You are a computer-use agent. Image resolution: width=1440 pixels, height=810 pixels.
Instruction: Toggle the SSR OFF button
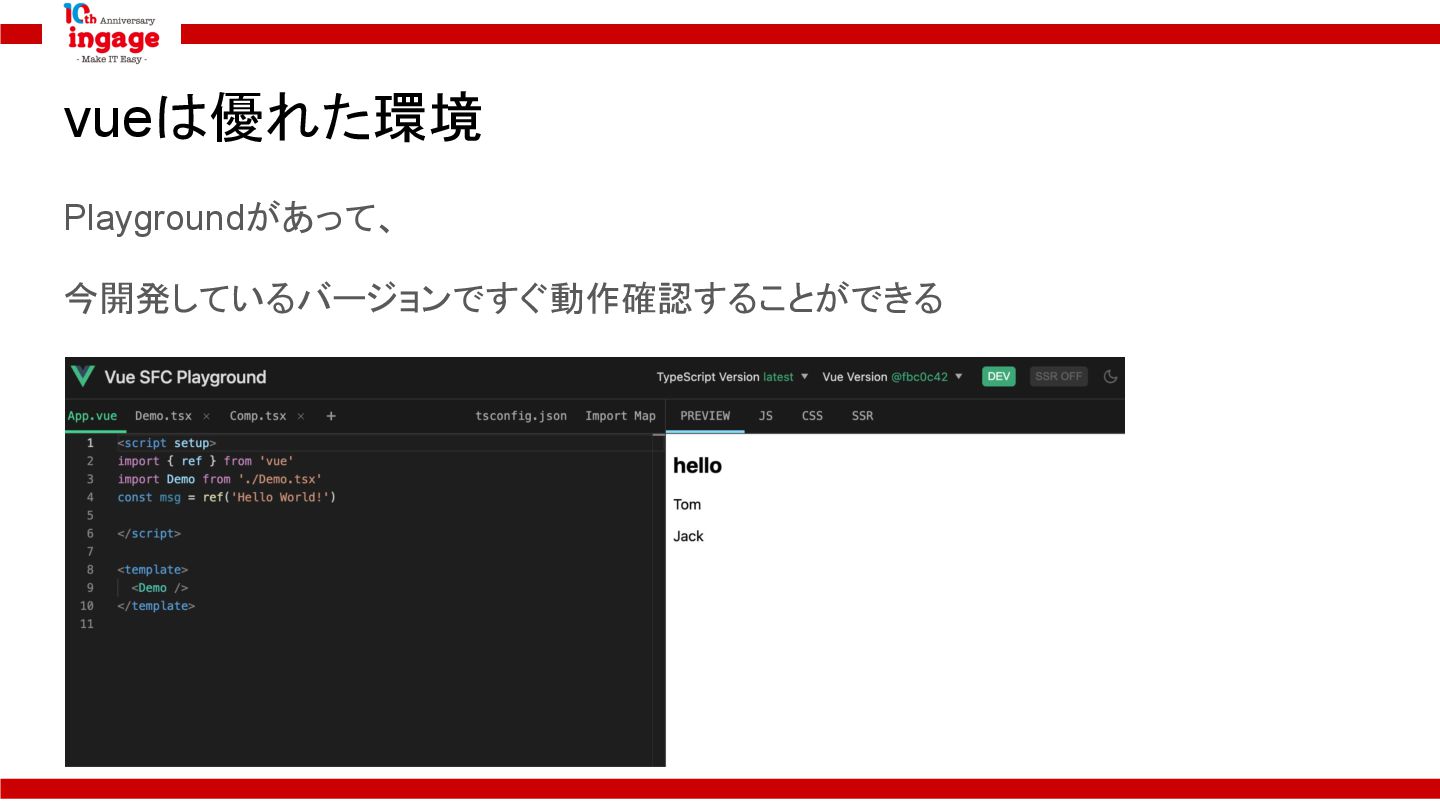(x=1059, y=377)
